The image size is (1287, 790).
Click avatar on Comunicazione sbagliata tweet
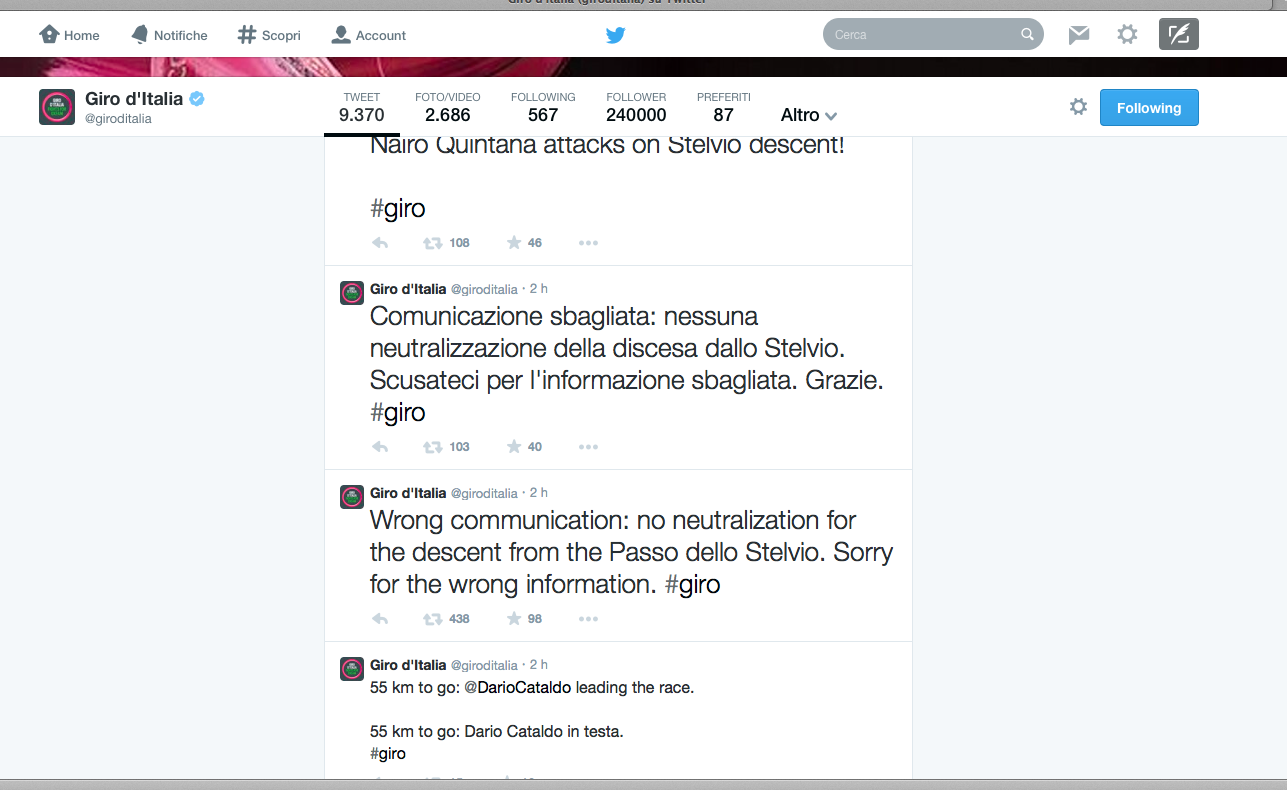coord(352,293)
